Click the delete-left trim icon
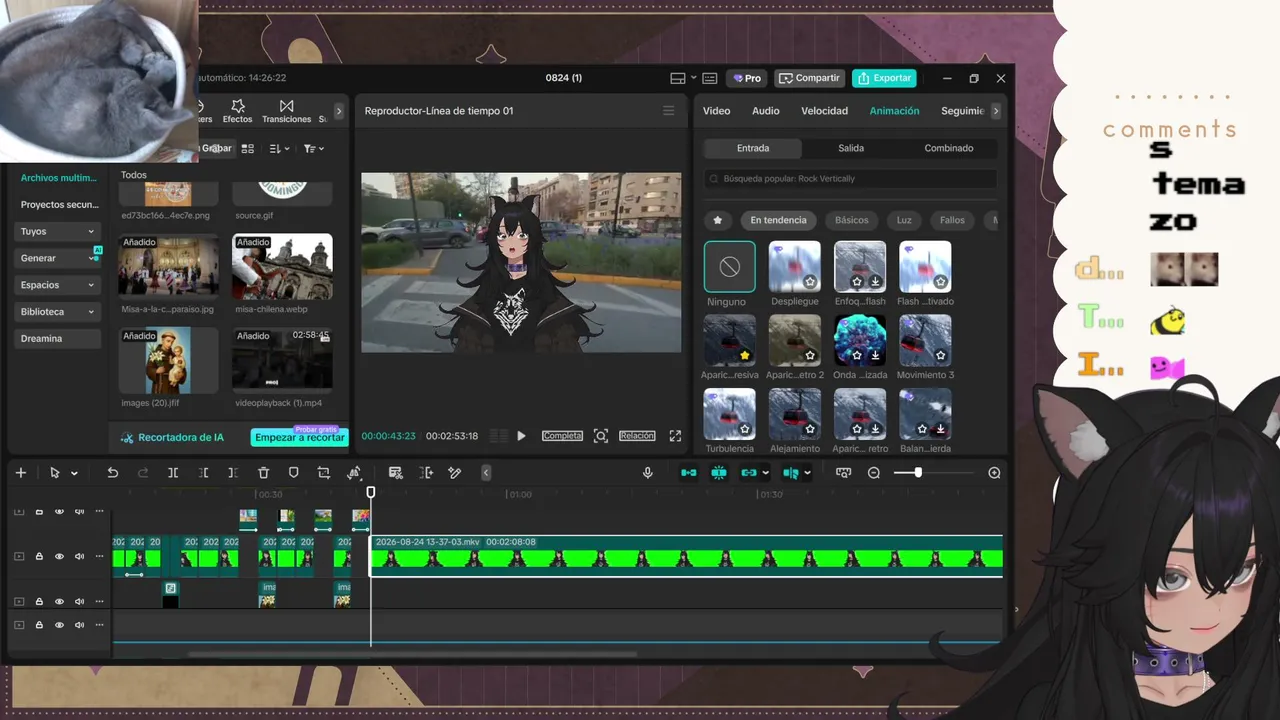This screenshot has width=1280, height=720. pos(203,473)
